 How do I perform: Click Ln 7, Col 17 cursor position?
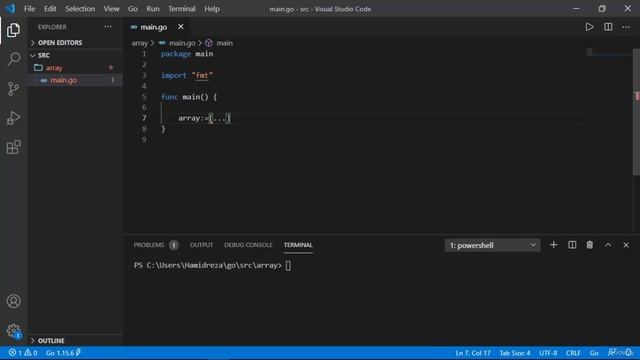point(473,353)
